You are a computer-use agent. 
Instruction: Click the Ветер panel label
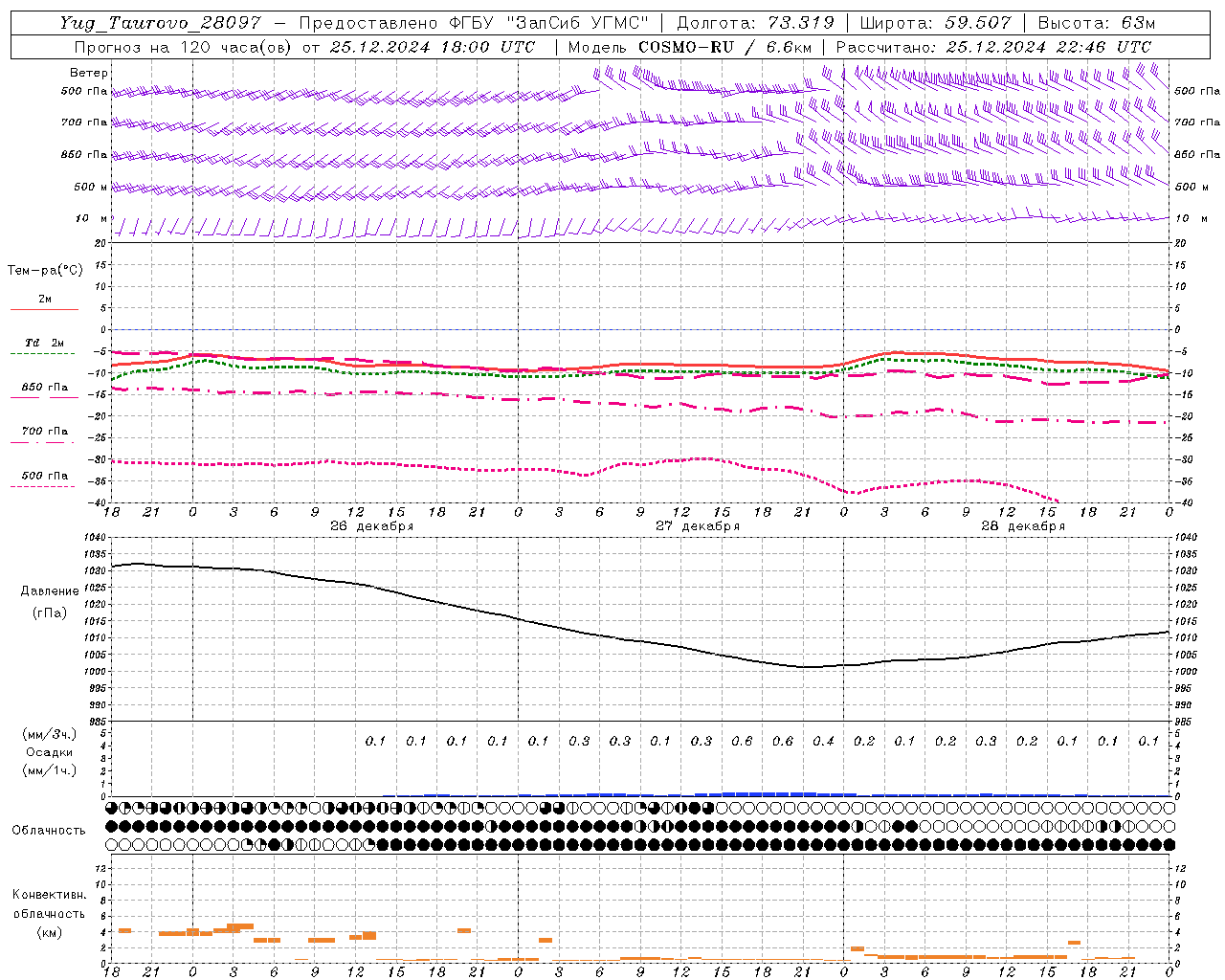(89, 73)
